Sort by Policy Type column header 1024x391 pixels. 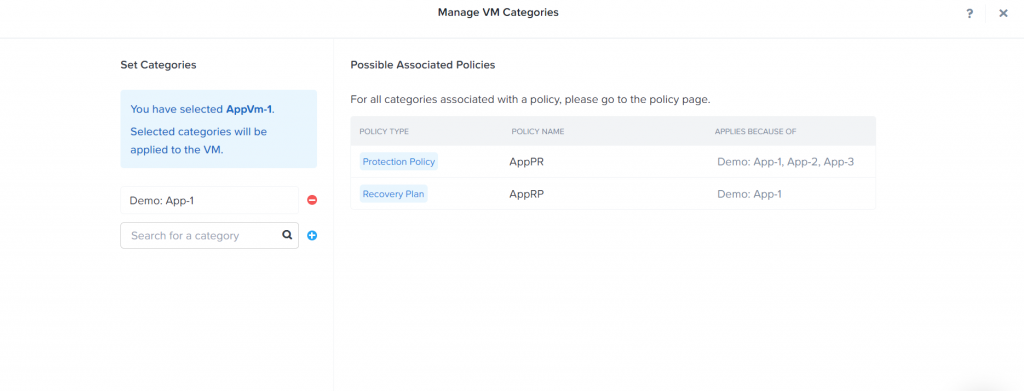click(x=384, y=131)
